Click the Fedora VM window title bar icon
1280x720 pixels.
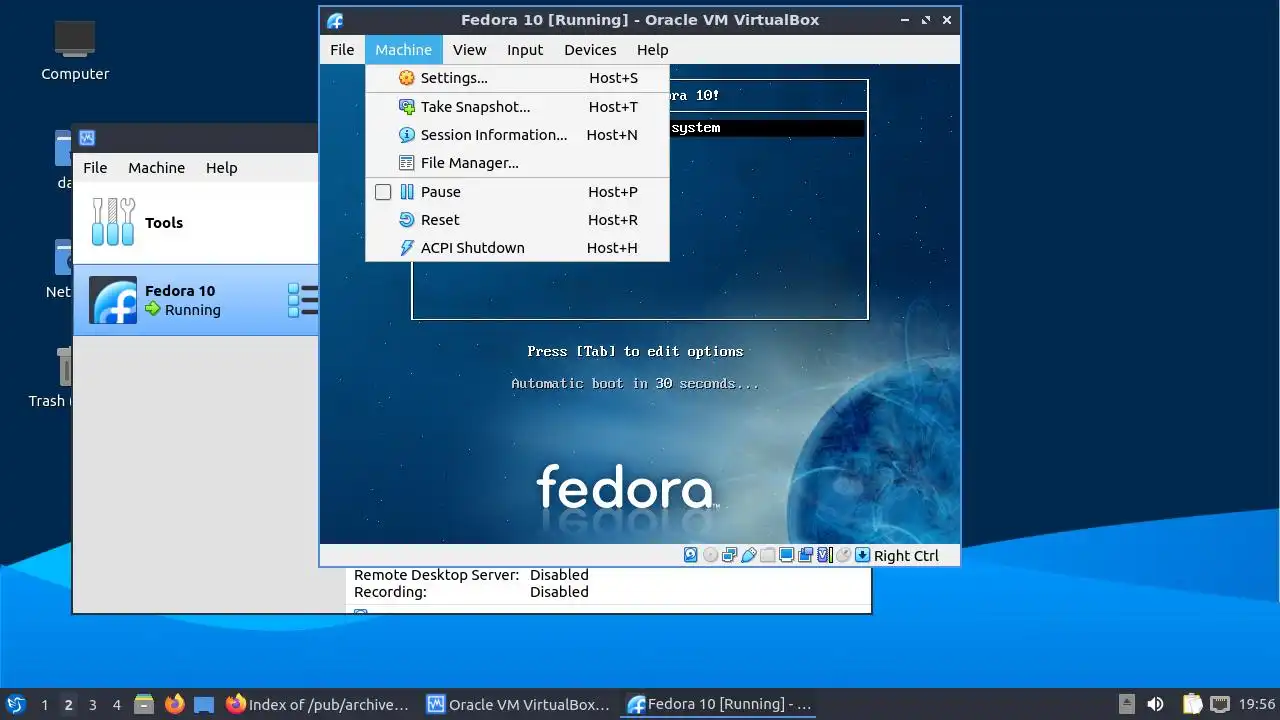335,20
